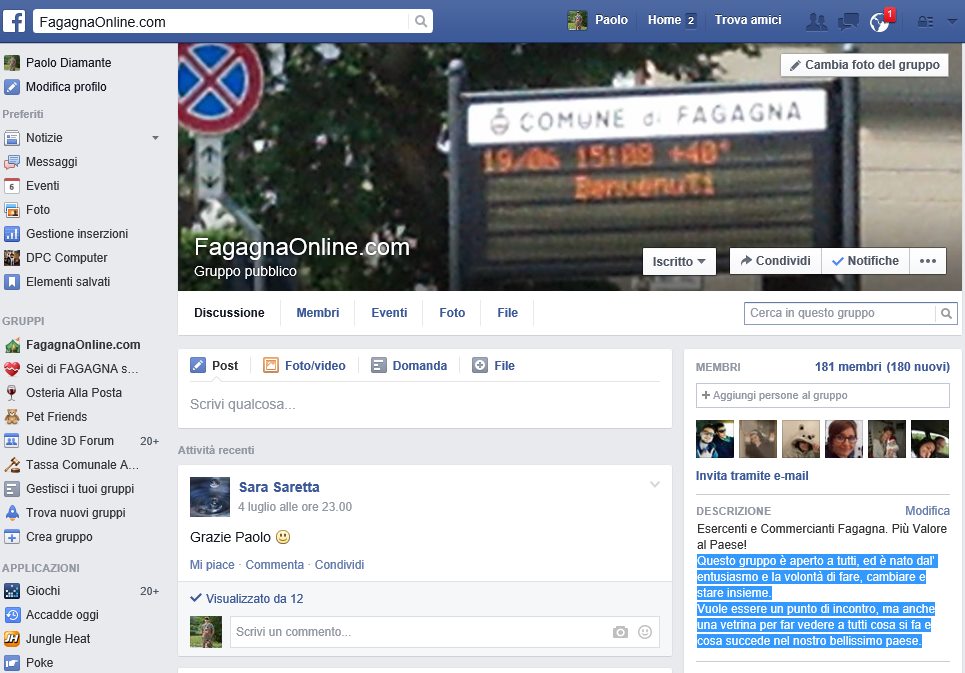Image resolution: width=965 pixels, height=673 pixels.
Task: Click the Pet Friends bear icon
Action: tap(12, 416)
